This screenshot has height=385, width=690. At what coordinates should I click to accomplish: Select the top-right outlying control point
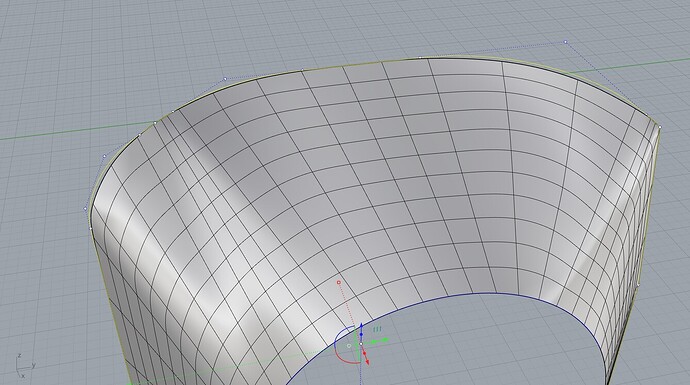(565, 42)
